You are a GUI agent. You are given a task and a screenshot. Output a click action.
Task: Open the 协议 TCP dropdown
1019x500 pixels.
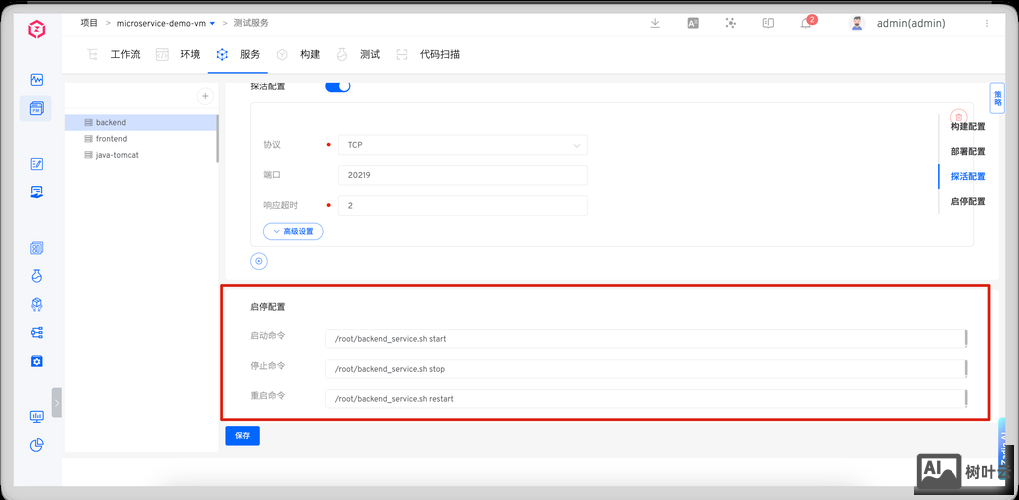coord(463,145)
